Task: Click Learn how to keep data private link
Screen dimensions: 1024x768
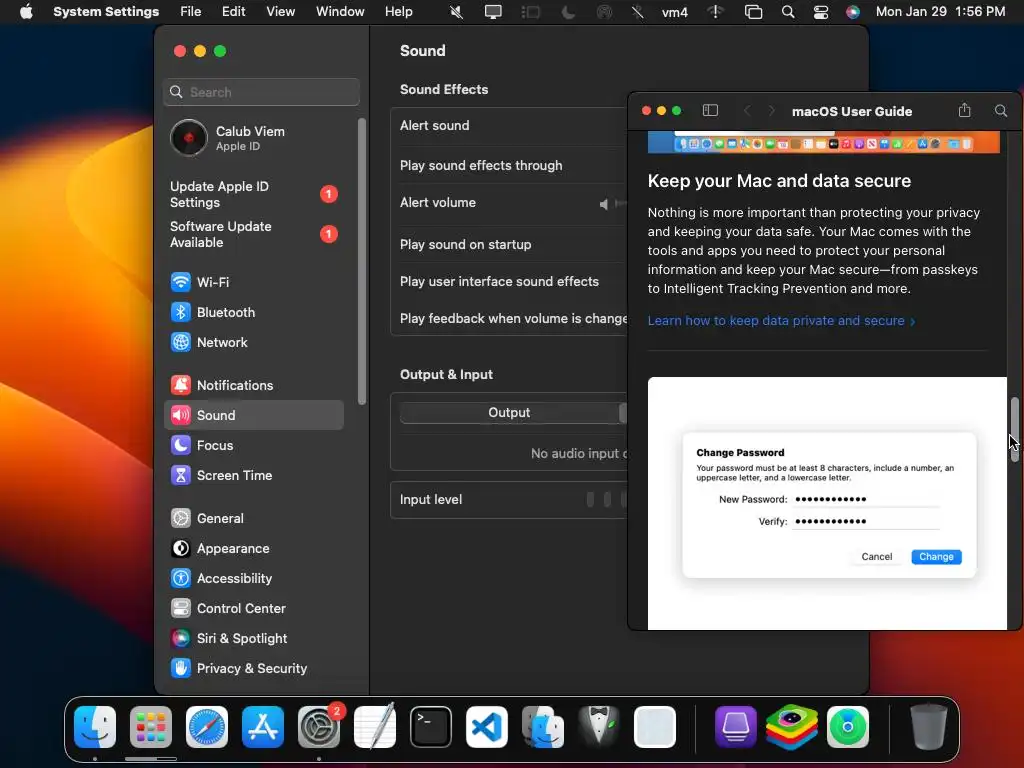Action: 781,321
